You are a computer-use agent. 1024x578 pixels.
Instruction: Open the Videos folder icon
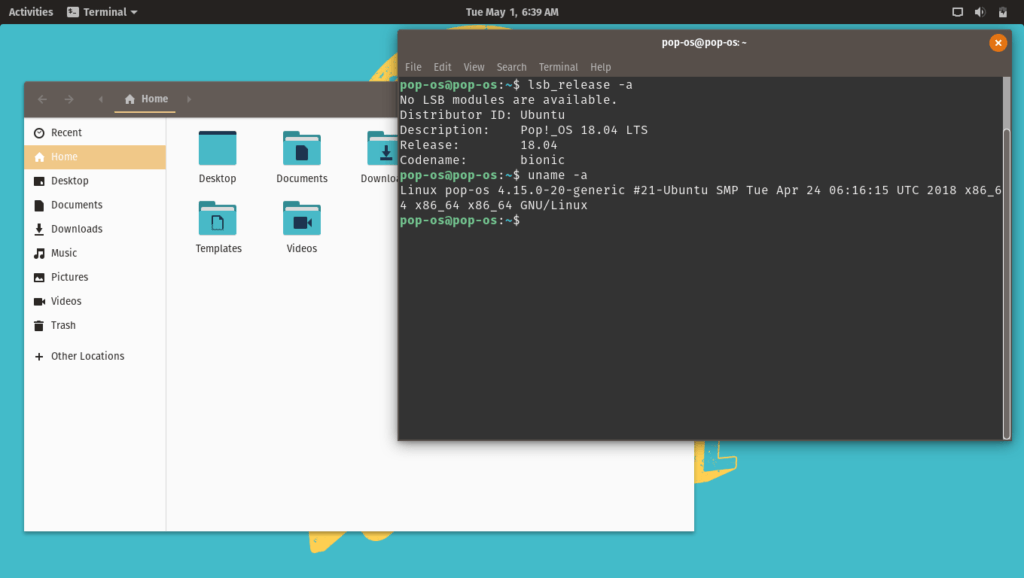(301, 220)
